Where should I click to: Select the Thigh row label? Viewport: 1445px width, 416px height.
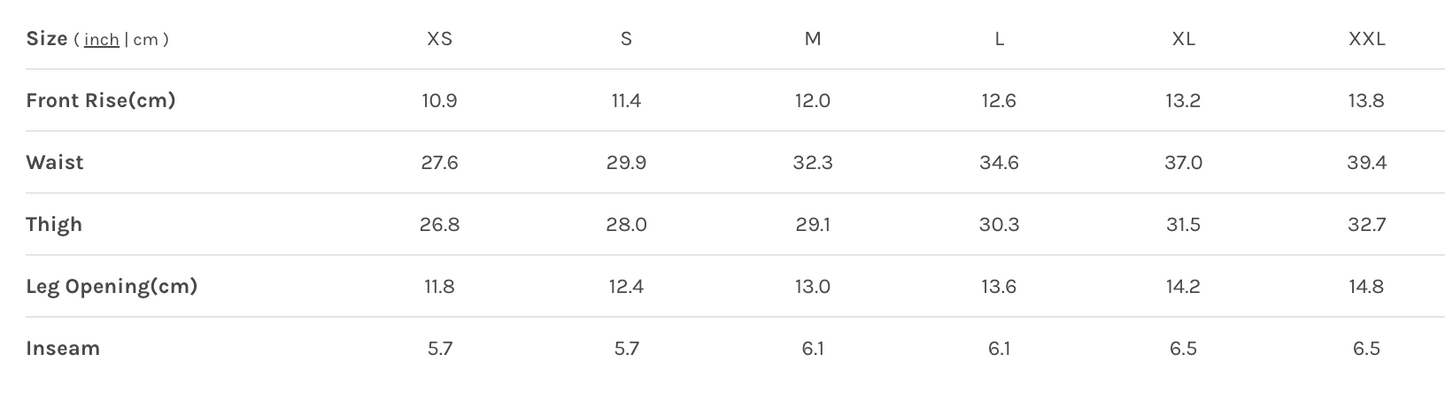pos(54,225)
